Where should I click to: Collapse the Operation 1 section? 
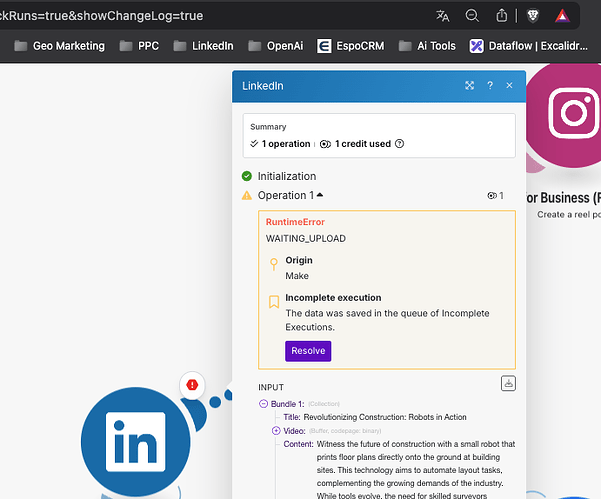[x=320, y=196]
